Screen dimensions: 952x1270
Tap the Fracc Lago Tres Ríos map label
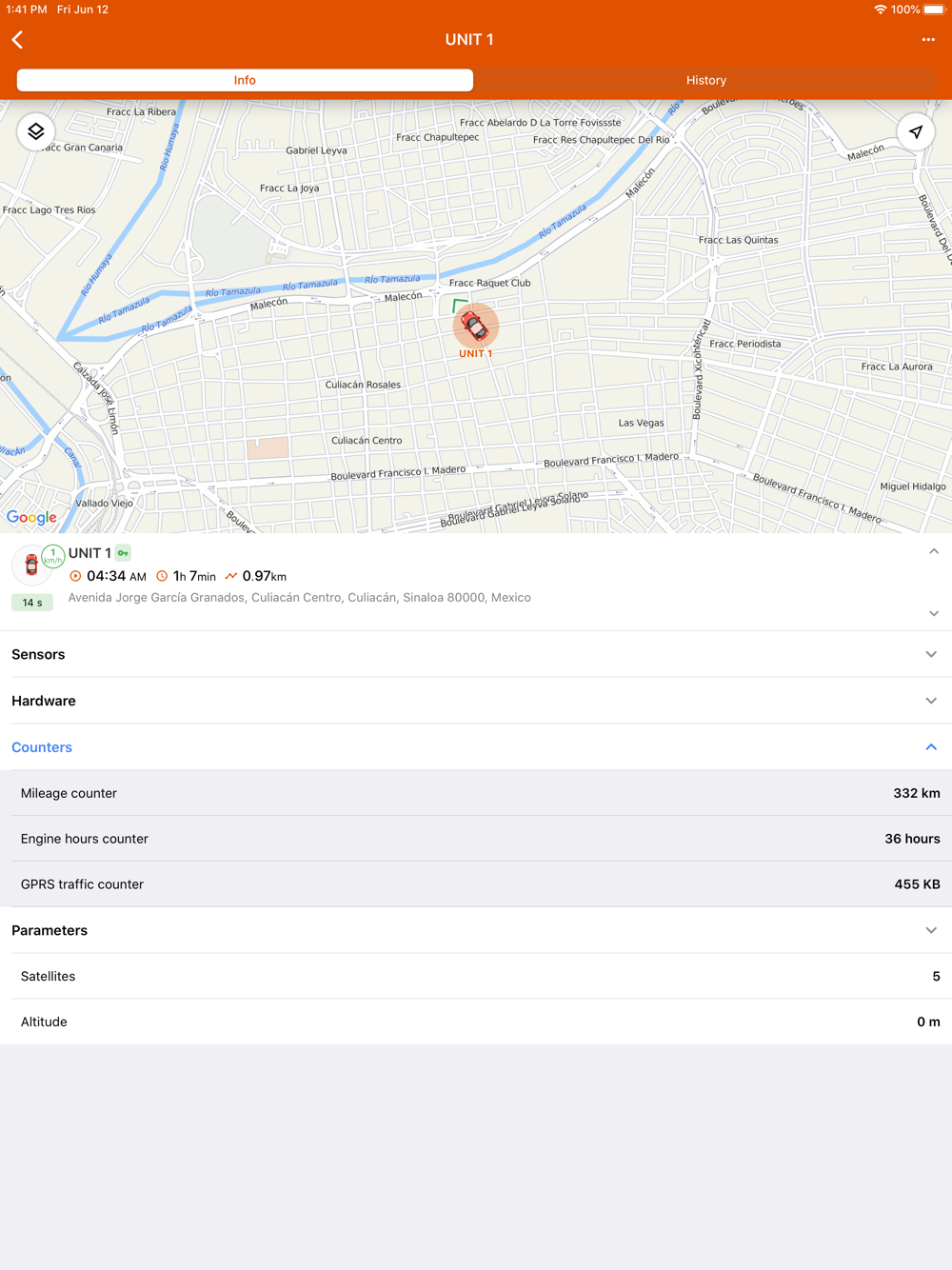[50, 210]
